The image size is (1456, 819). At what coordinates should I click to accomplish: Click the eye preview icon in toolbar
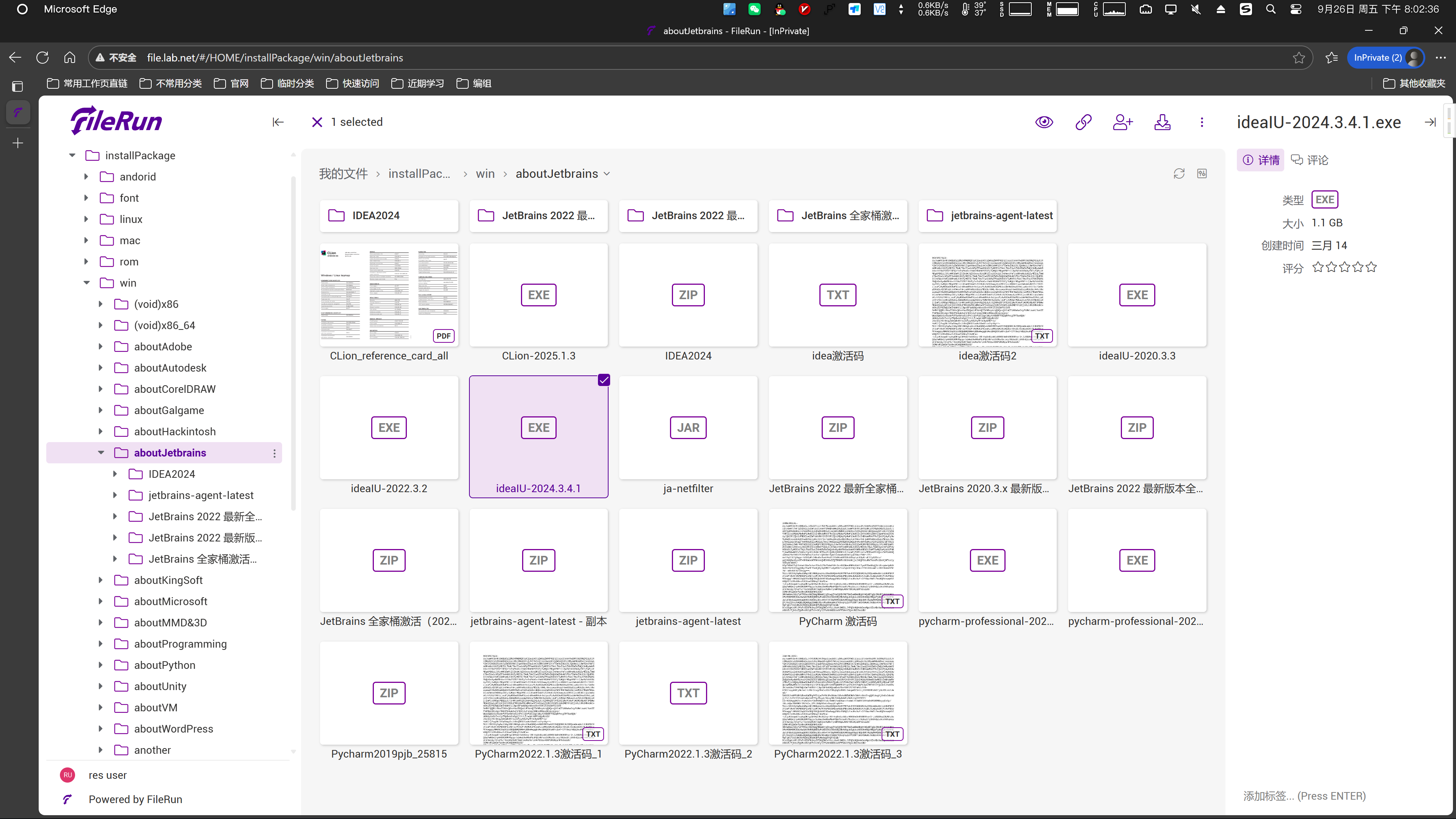tap(1044, 122)
